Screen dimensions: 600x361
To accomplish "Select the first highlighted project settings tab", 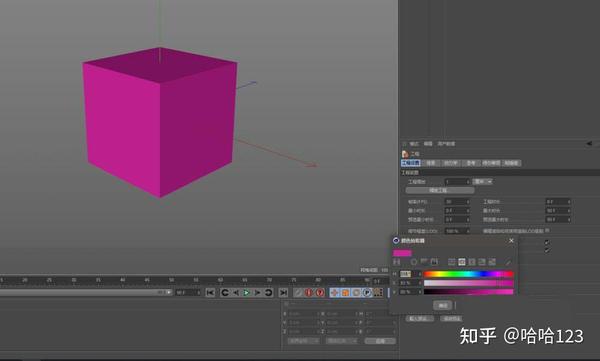I will pos(411,163).
